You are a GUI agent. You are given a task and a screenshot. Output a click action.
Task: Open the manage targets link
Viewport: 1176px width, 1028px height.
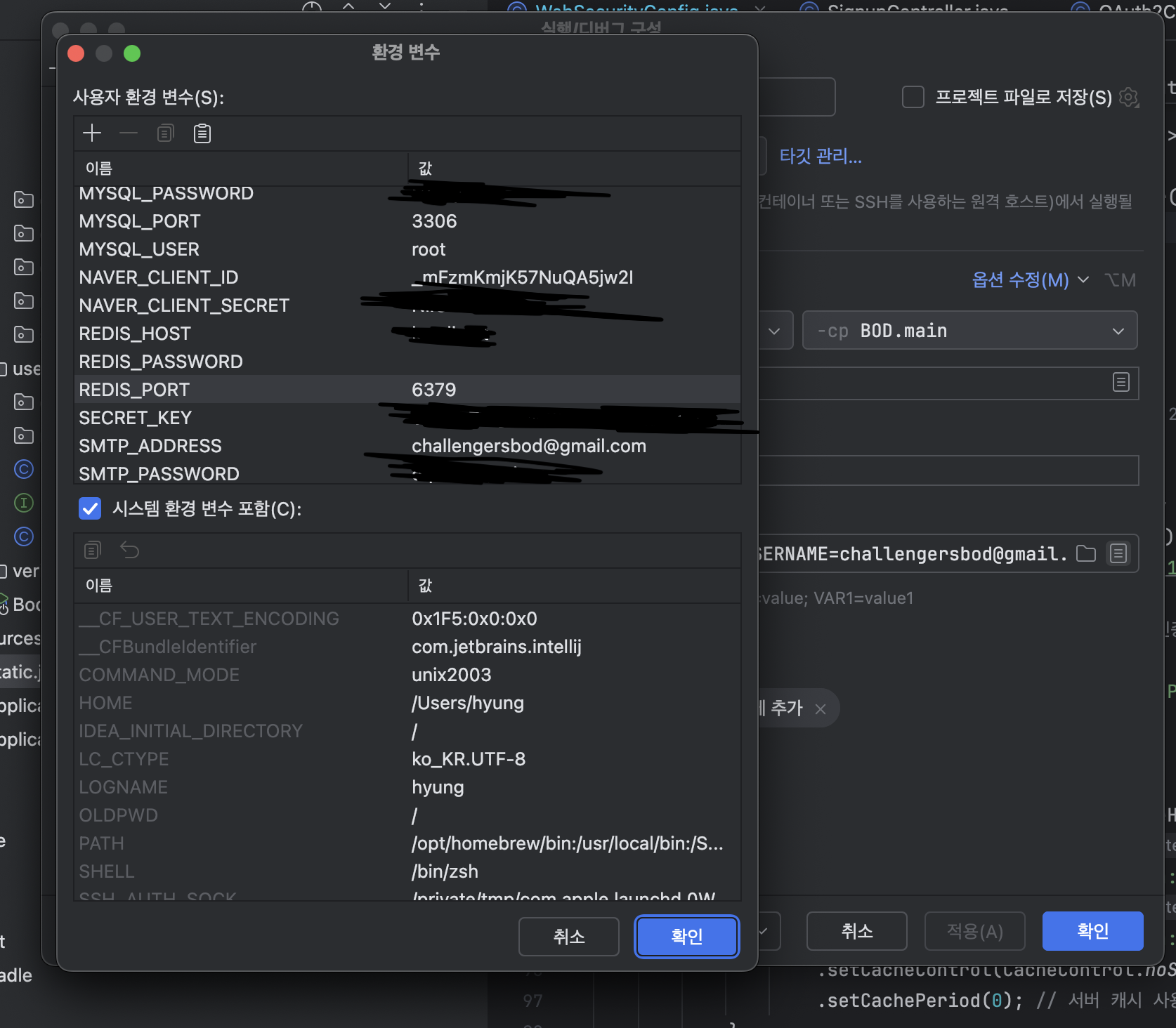click(821, 156)
